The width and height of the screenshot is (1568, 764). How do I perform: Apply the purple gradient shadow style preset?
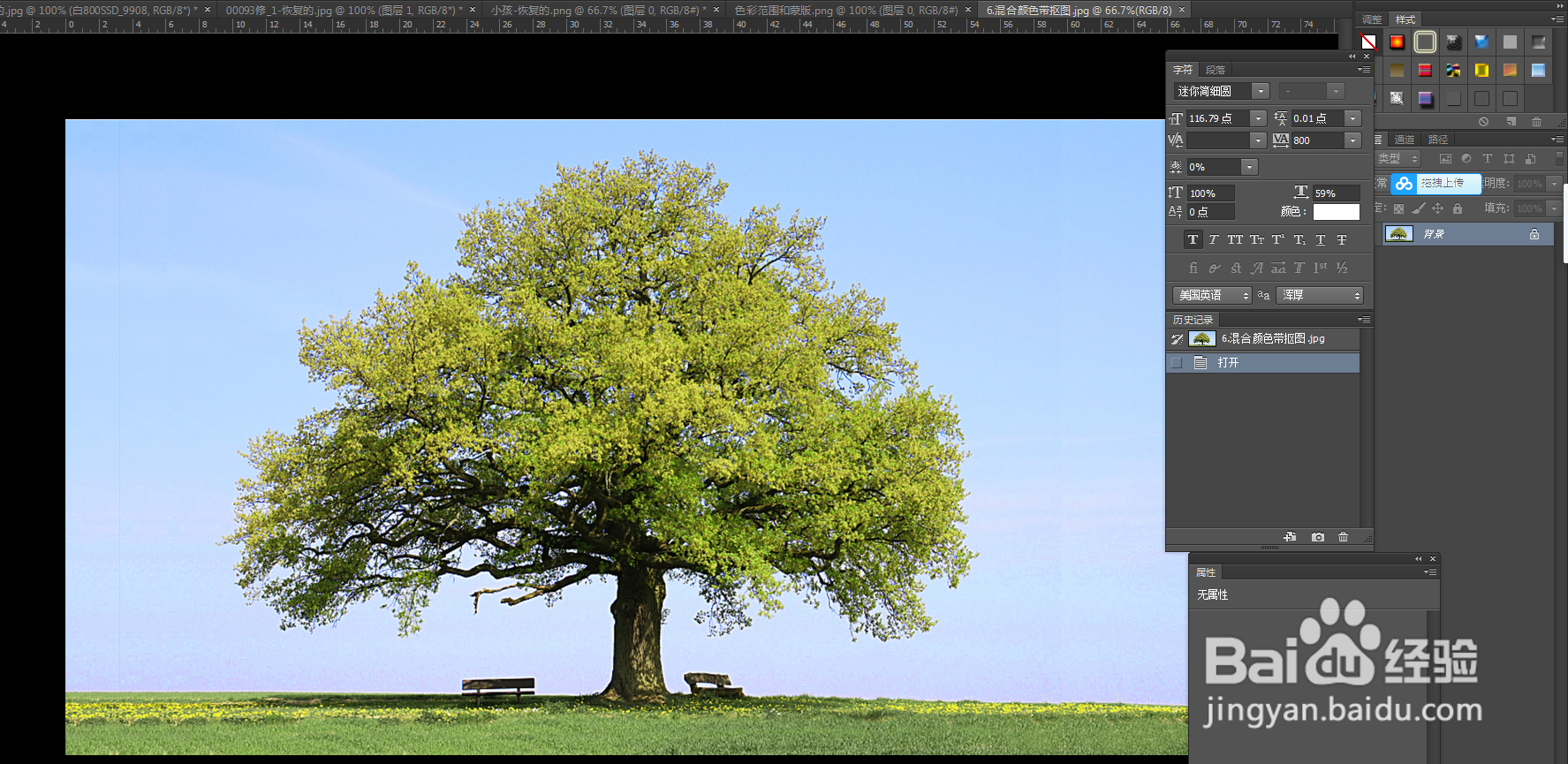point(1425,98)
